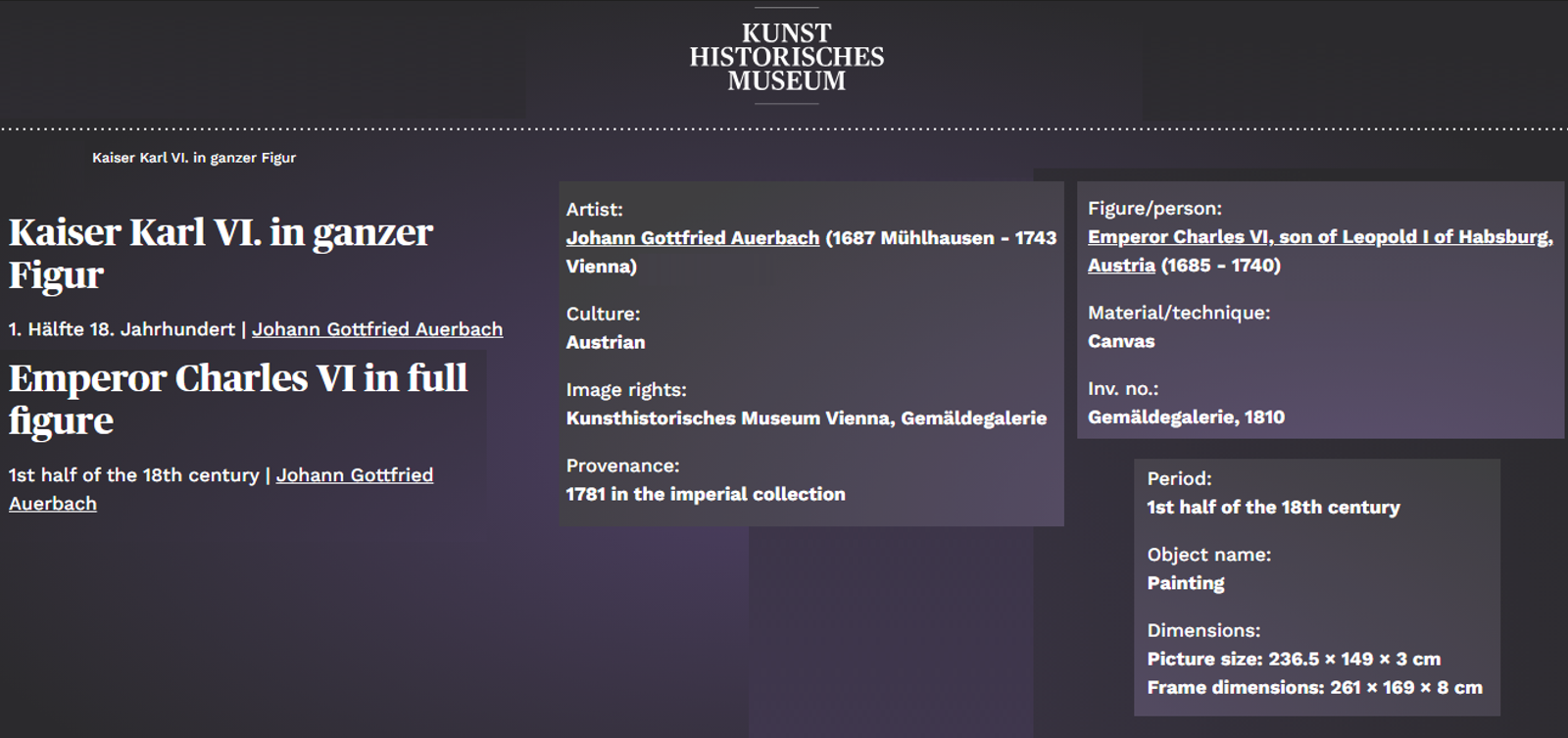Select the Culture value 'Austrian'
The height and width of the screenshot is (738, 1568).
click(x=605, y=342)
